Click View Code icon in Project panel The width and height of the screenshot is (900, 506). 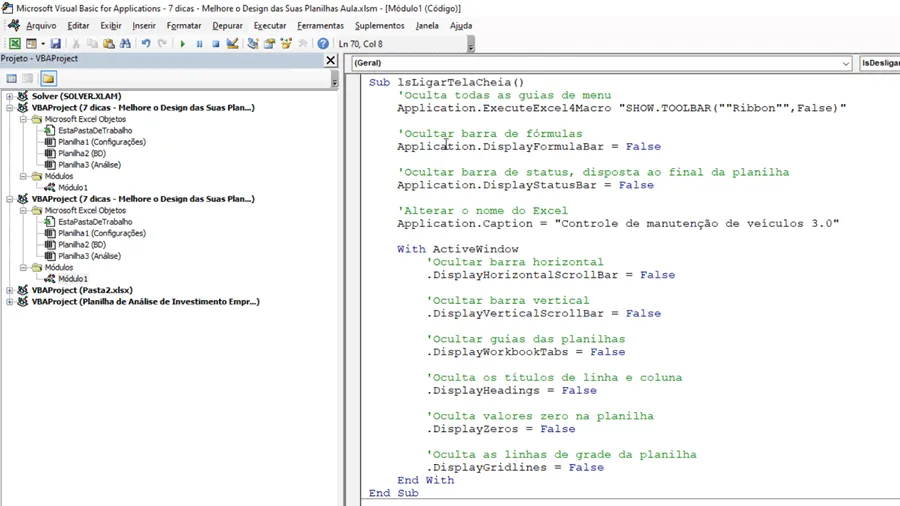click(x=11, y=79)
